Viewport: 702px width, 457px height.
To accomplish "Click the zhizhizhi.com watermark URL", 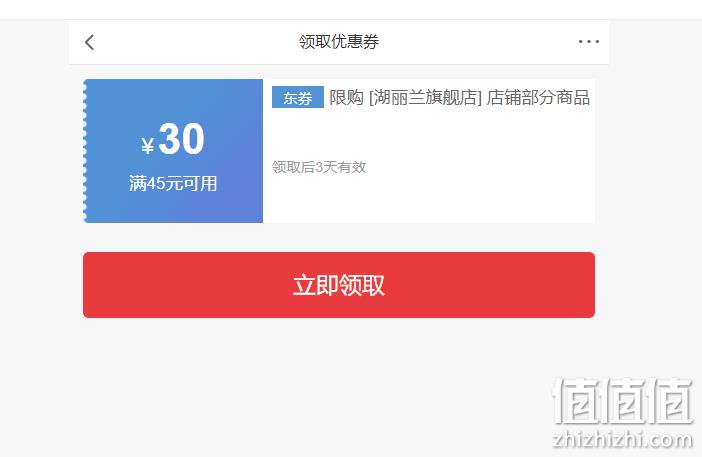I will (623, 439).
